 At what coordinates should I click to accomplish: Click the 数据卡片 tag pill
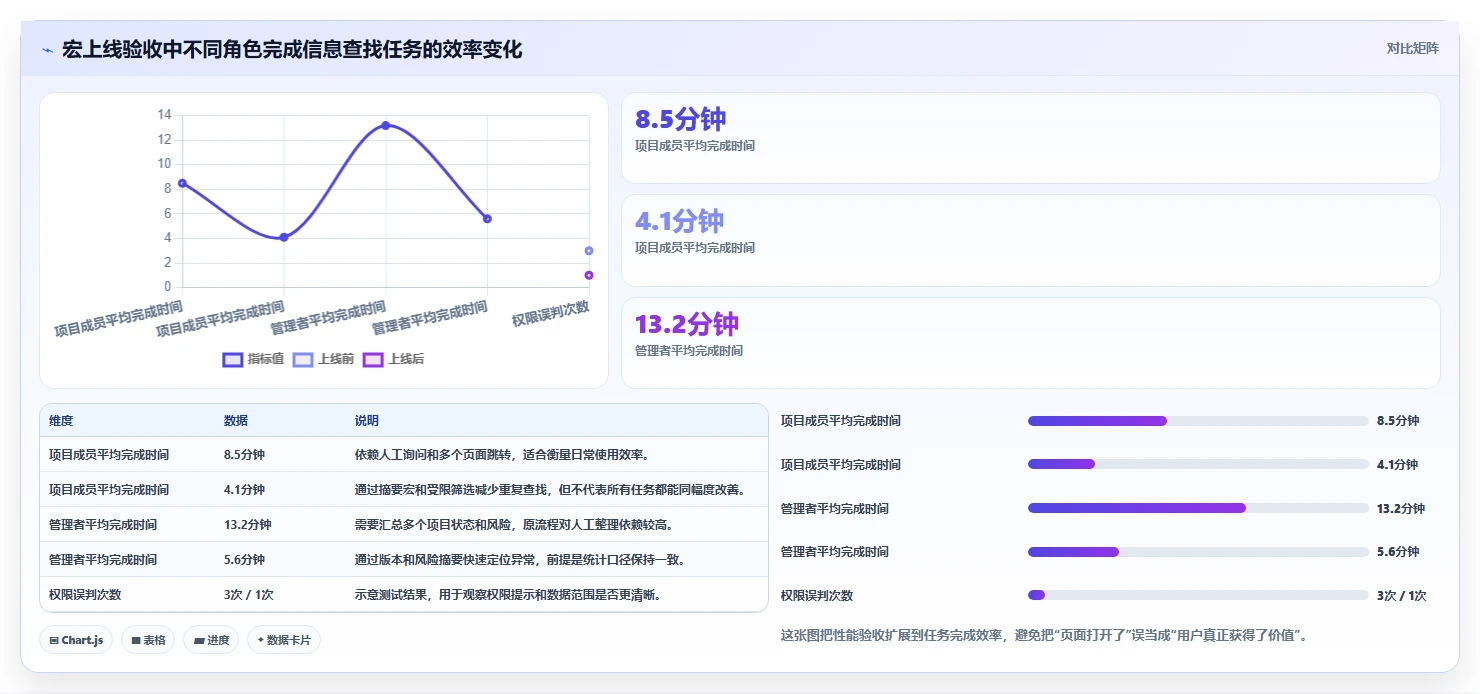coord(284,640)
